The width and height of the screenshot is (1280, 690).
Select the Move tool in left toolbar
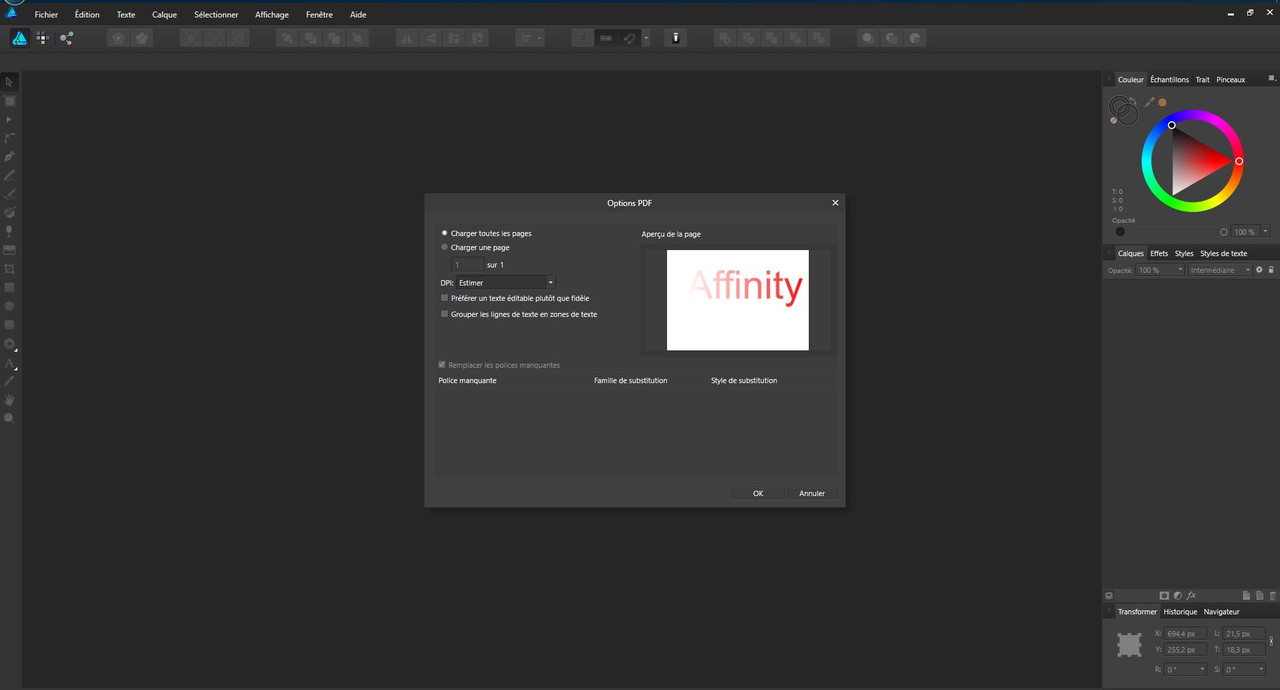10,82
